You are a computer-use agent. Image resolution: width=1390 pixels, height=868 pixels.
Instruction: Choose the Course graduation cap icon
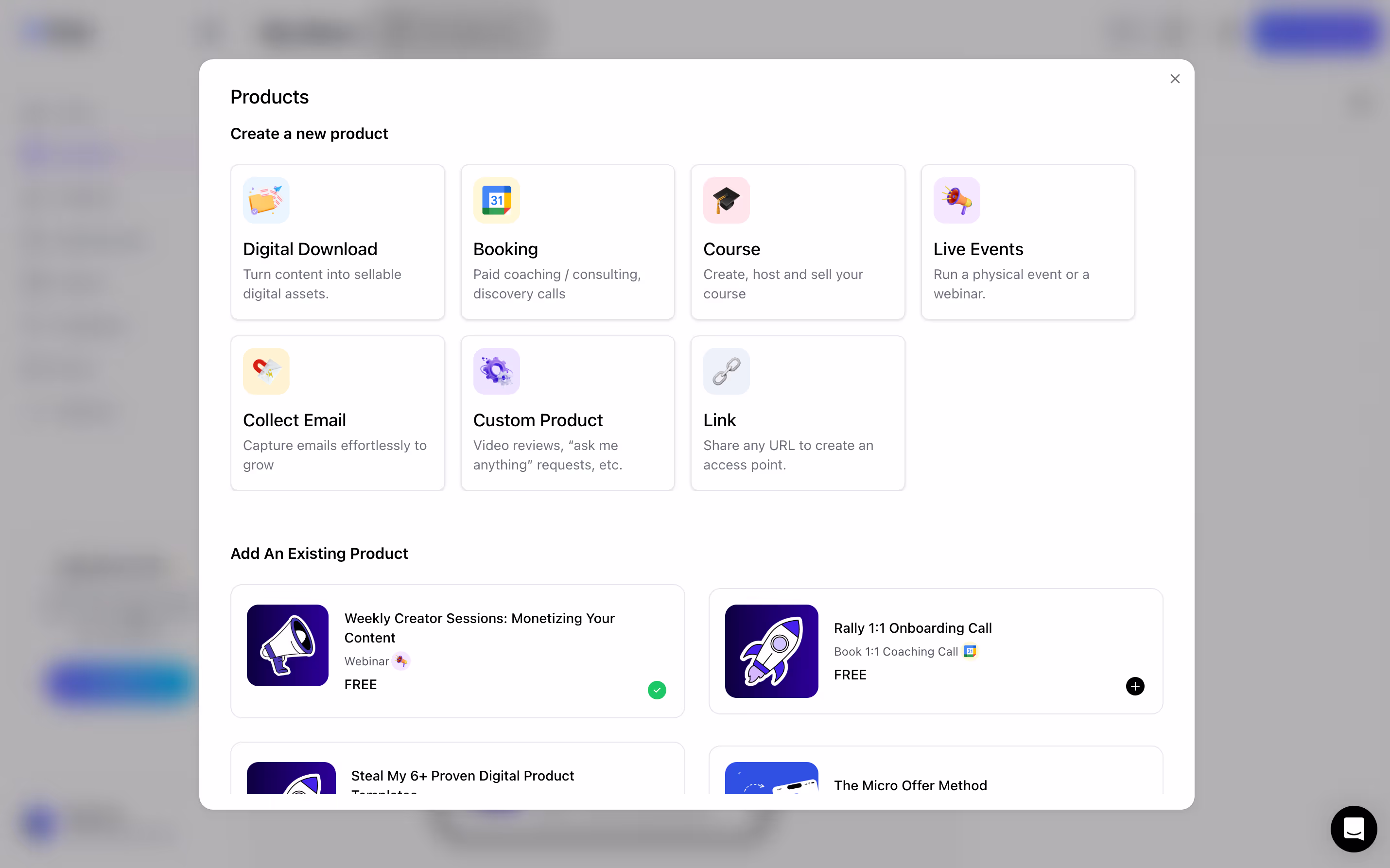coord(726,200)
